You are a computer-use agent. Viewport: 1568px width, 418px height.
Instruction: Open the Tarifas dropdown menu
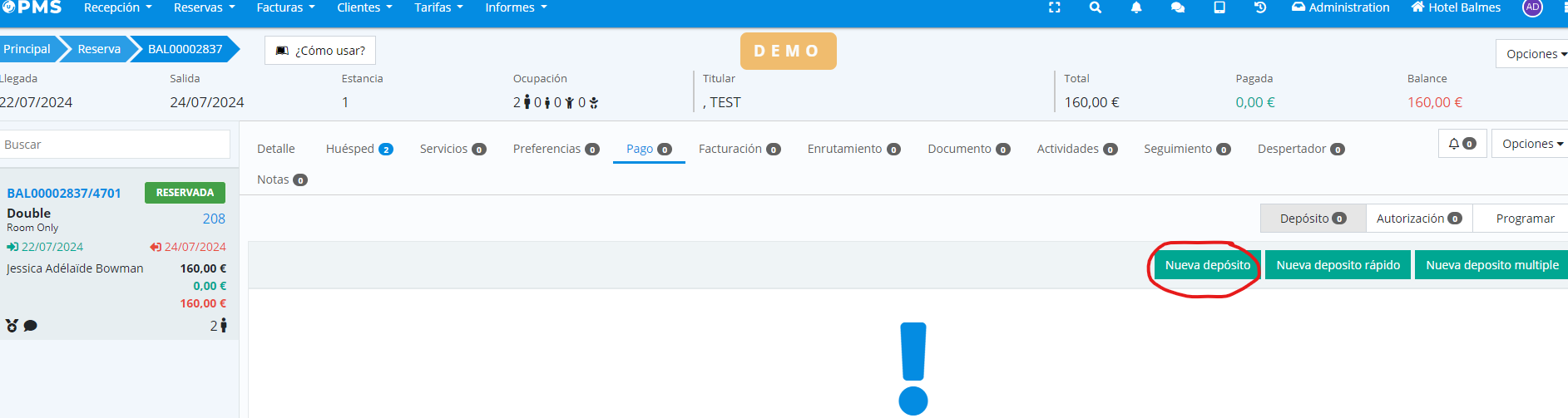(x=438, y=7)
